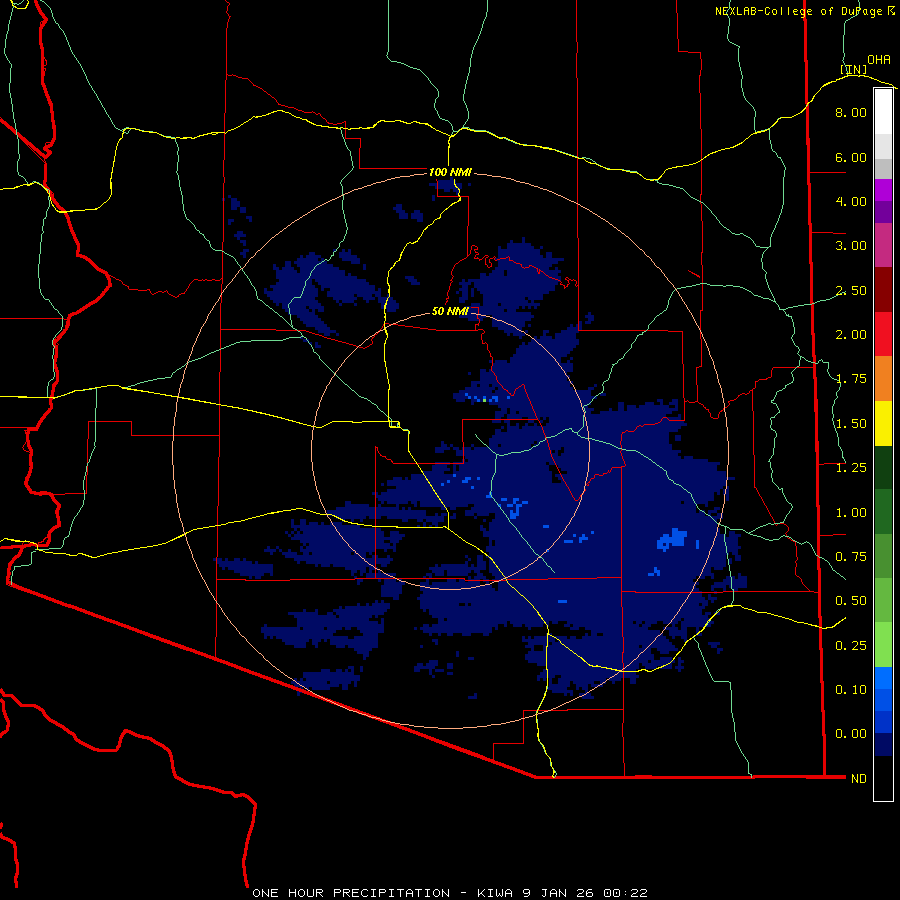Select the '0.75' legend value
This screenshot has width=900, height=900.
click(851, 557)
